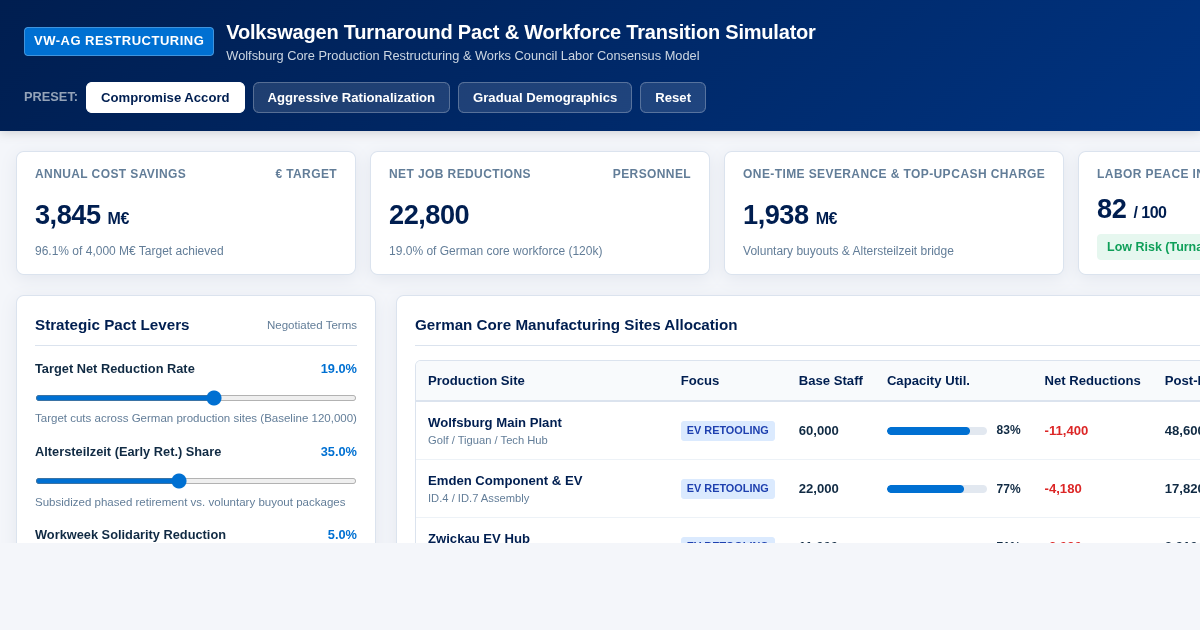Click the 82 / 100 labor peace score

(x=1132, y=209)
